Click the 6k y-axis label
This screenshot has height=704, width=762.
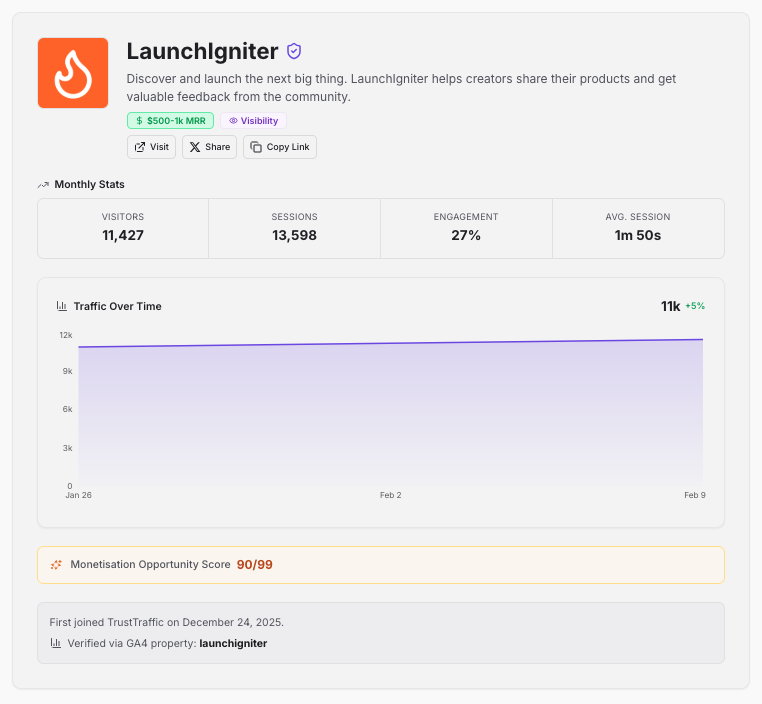tap(68, 409)
